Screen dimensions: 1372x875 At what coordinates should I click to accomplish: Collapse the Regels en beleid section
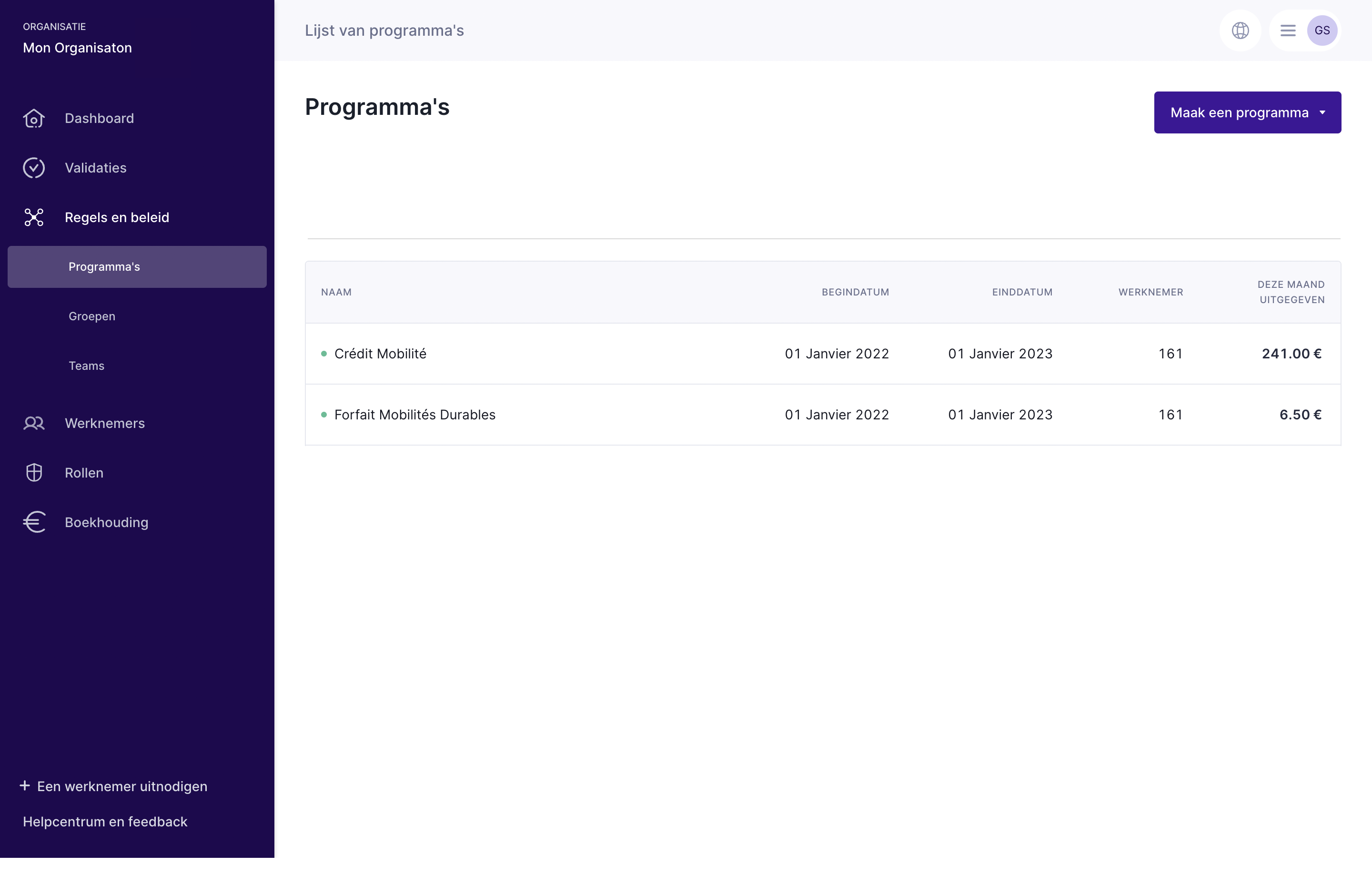coord(117,217)
